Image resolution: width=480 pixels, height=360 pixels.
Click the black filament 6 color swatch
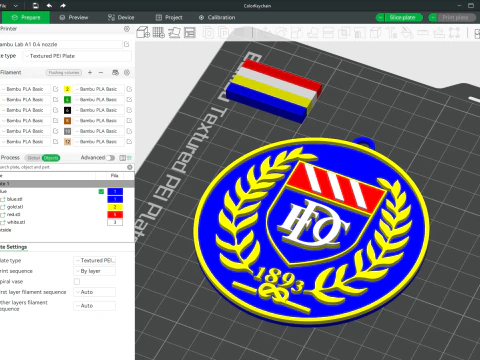[67, 110]
